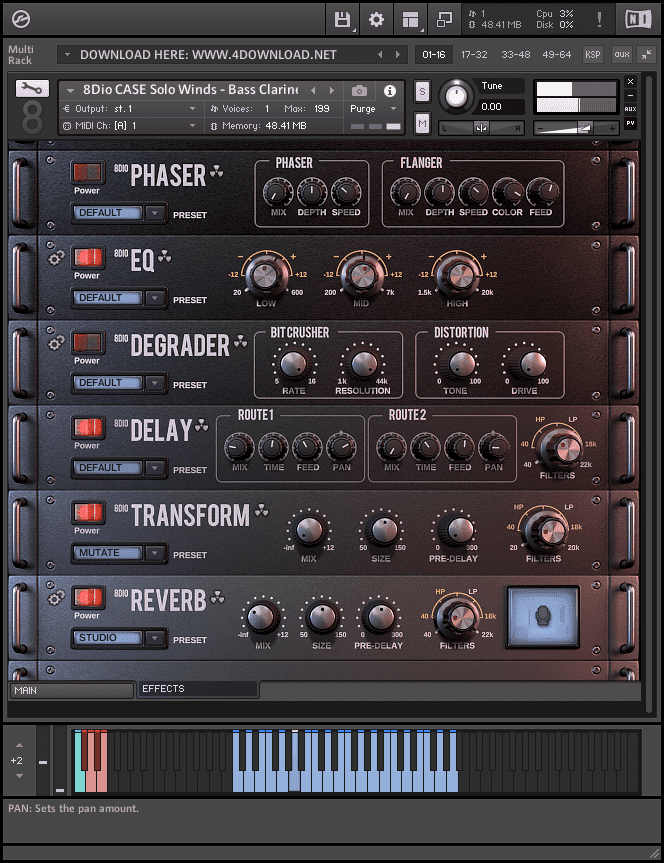Click the Transform radiation symbol icon

(x=262, y=511)
